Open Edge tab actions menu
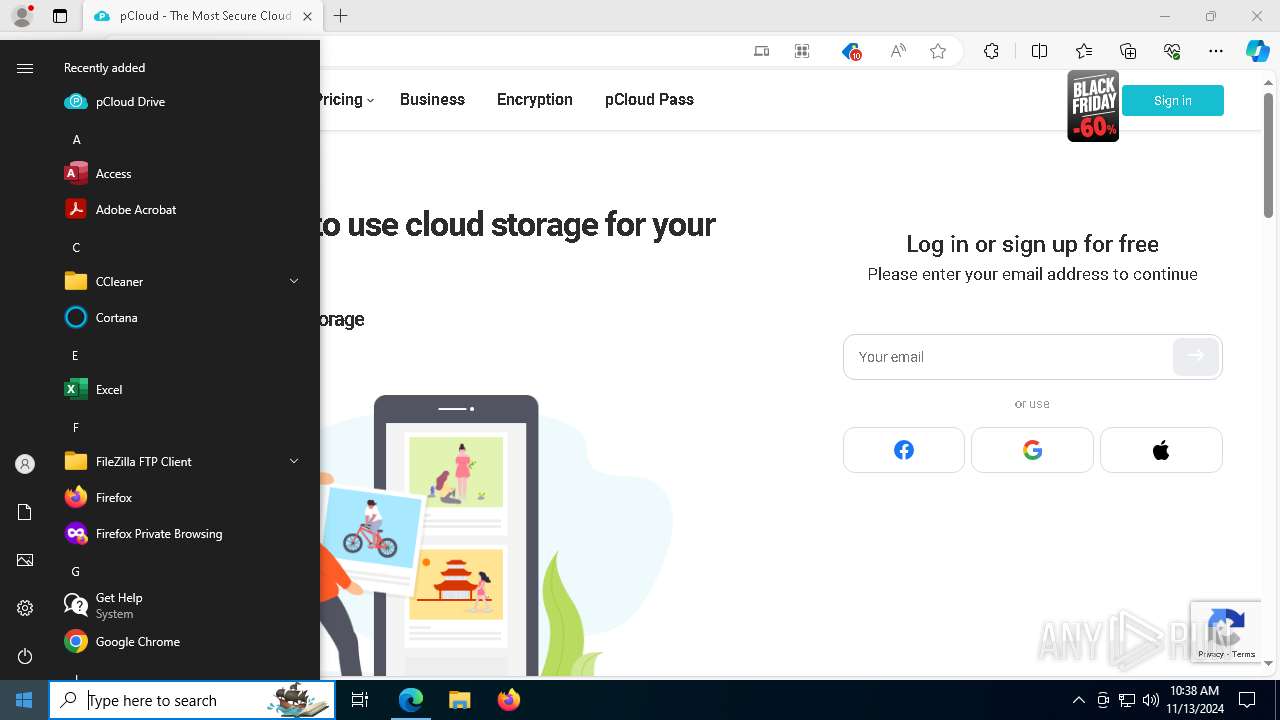The width and height of the screenshot is (1280, 720). click(x=60, y=16)
